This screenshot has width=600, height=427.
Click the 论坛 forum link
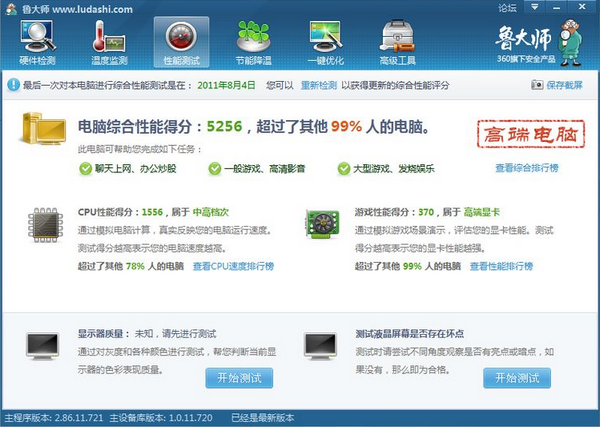[507, 8]
